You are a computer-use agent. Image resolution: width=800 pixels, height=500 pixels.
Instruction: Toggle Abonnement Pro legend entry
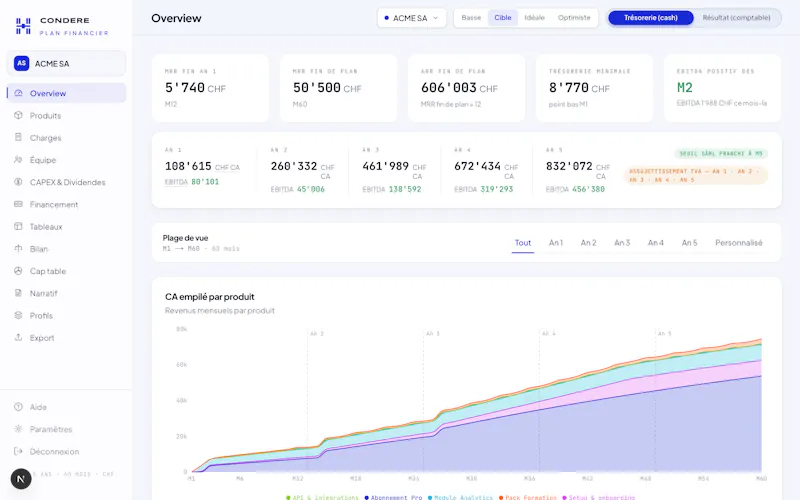coord(393,497)
